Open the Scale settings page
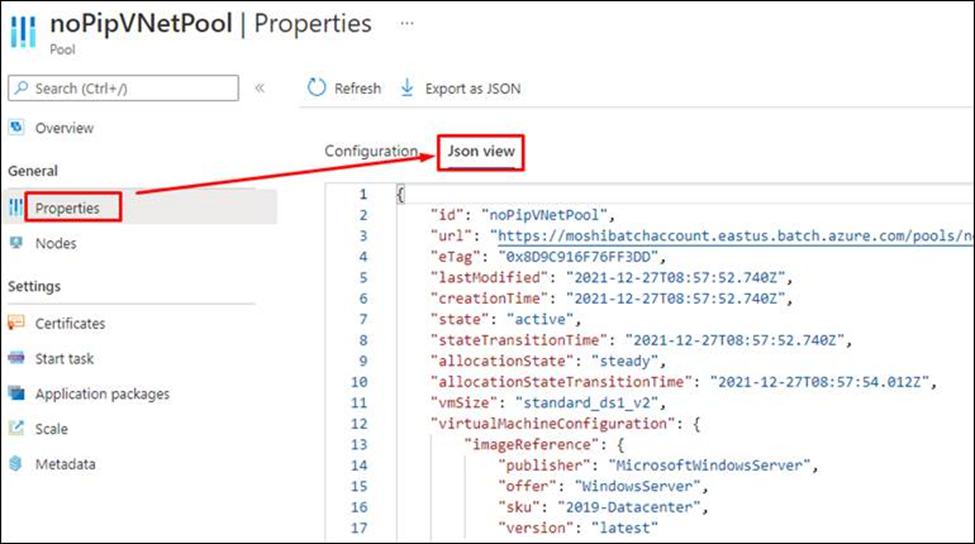This screenshot has height=544, width=975. [52, 429]
